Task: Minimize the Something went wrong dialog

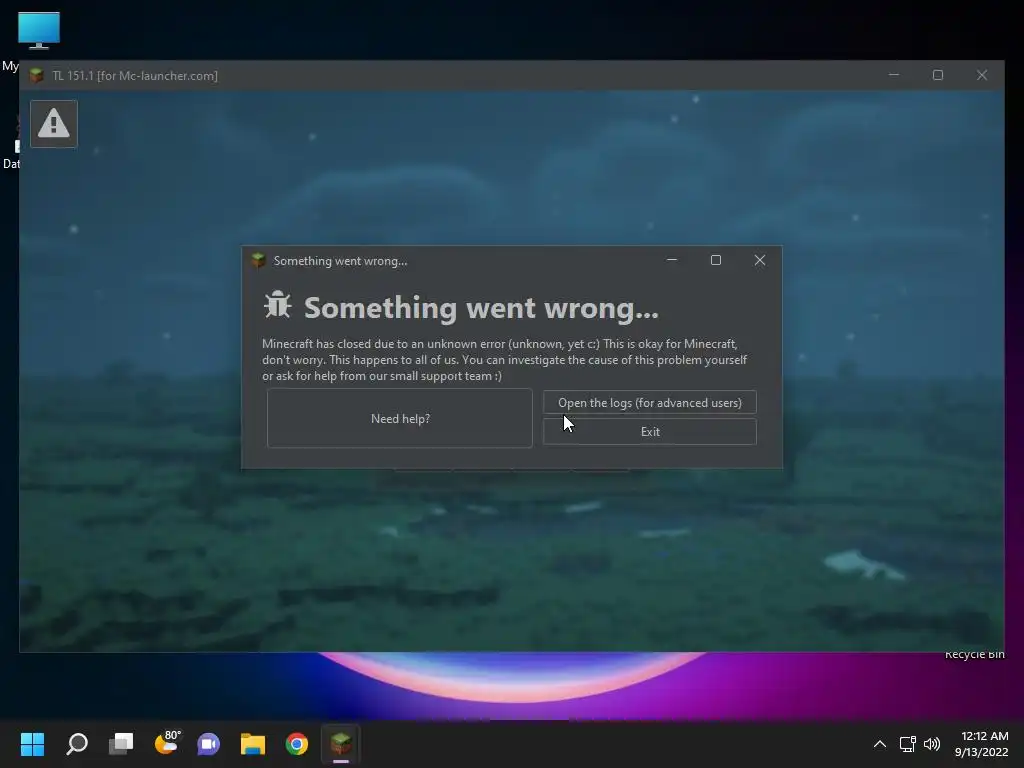Action: point(671,260)
